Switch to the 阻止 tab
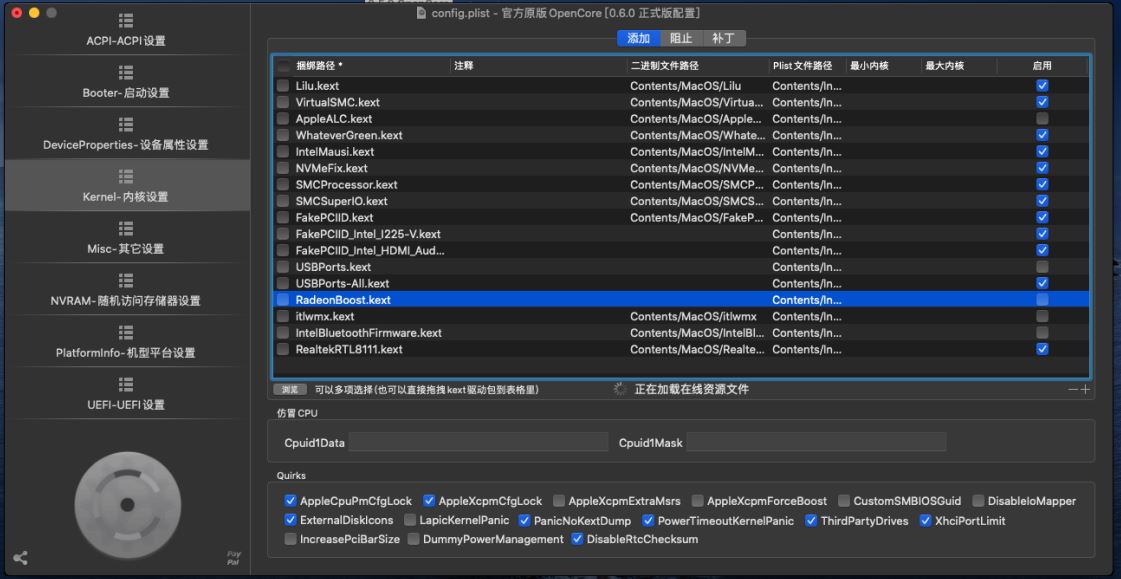This screenshot has width=1121, height=579. tap(680, 38)
